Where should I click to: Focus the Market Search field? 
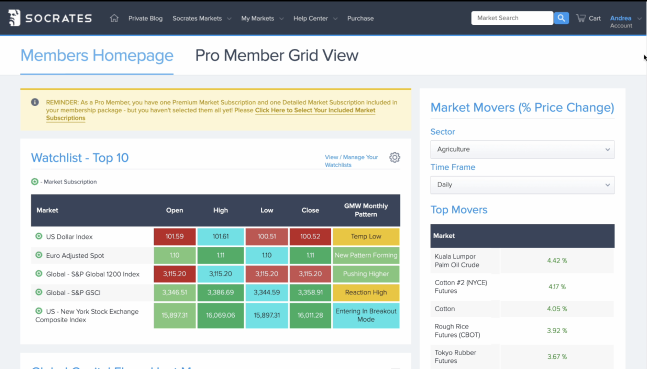(512, 18)
